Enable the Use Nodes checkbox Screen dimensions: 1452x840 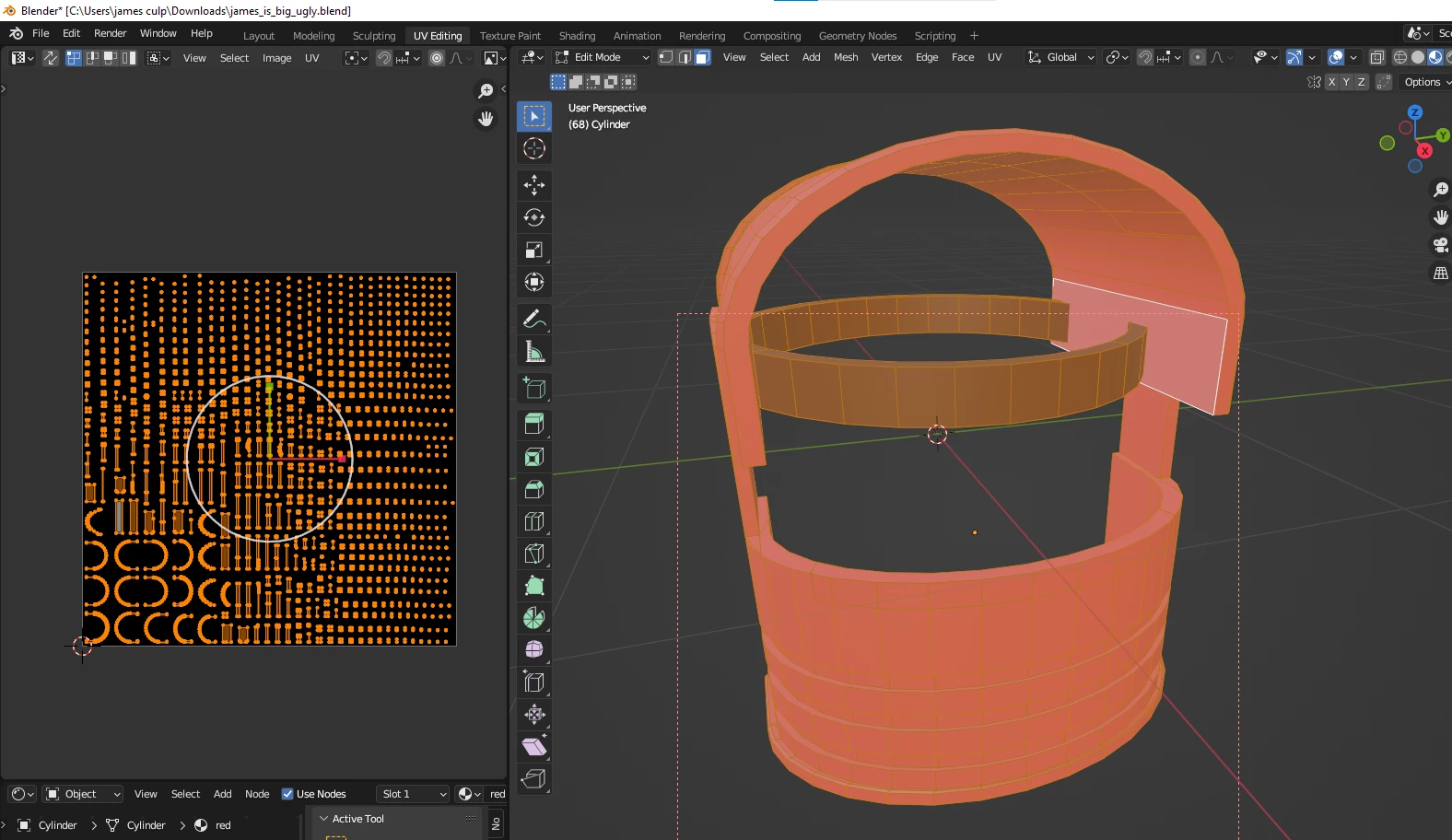(287, 794)
